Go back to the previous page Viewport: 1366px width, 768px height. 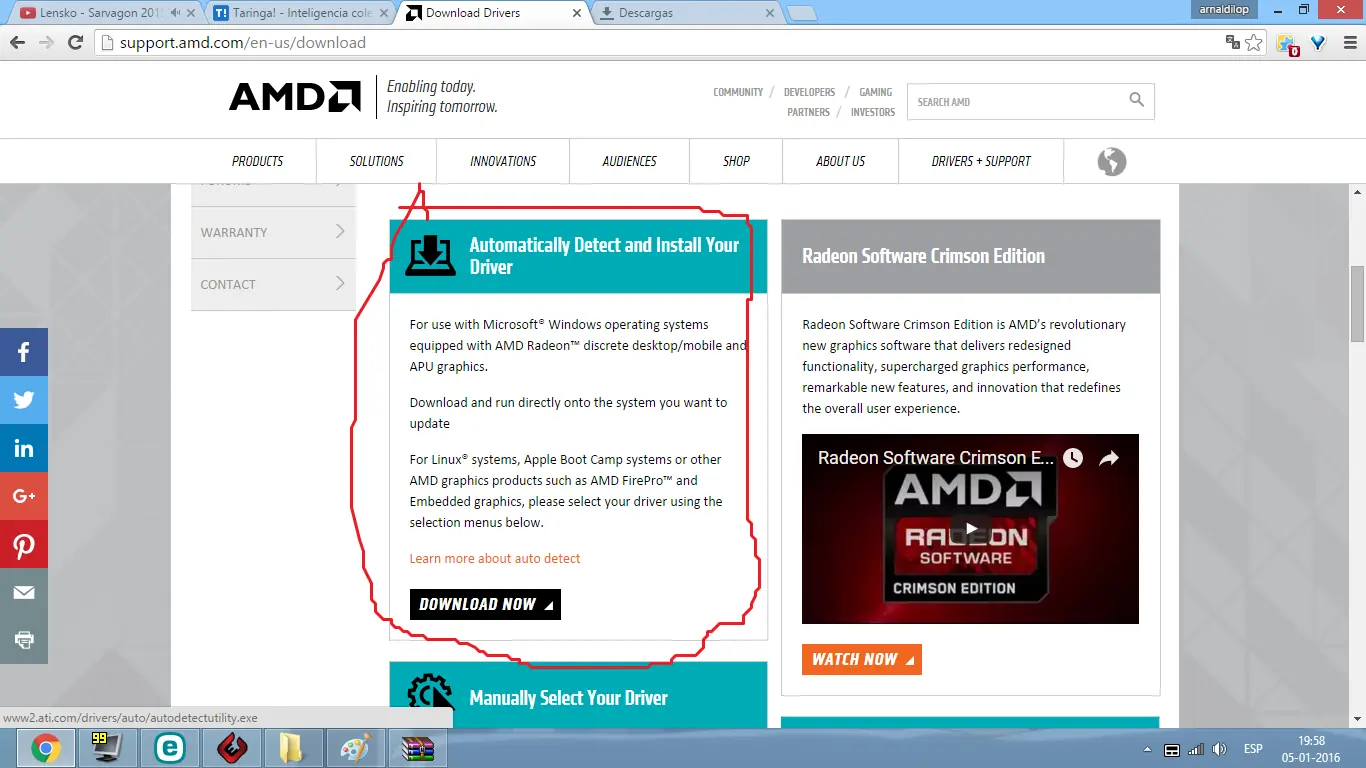click(17, 42)
